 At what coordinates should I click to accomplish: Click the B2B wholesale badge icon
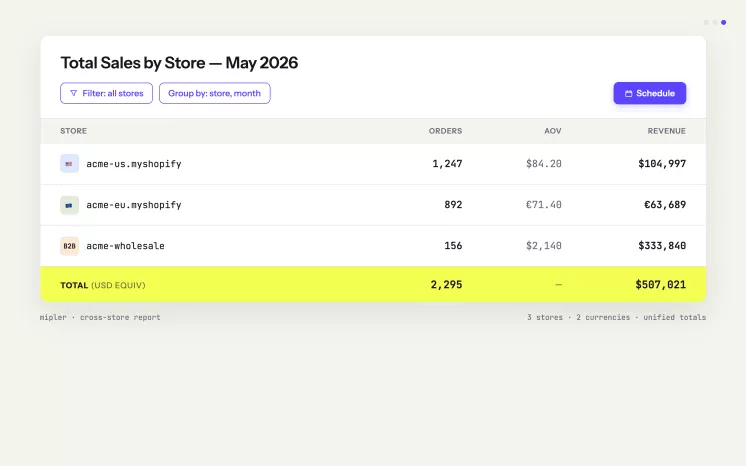pos(69,246)
